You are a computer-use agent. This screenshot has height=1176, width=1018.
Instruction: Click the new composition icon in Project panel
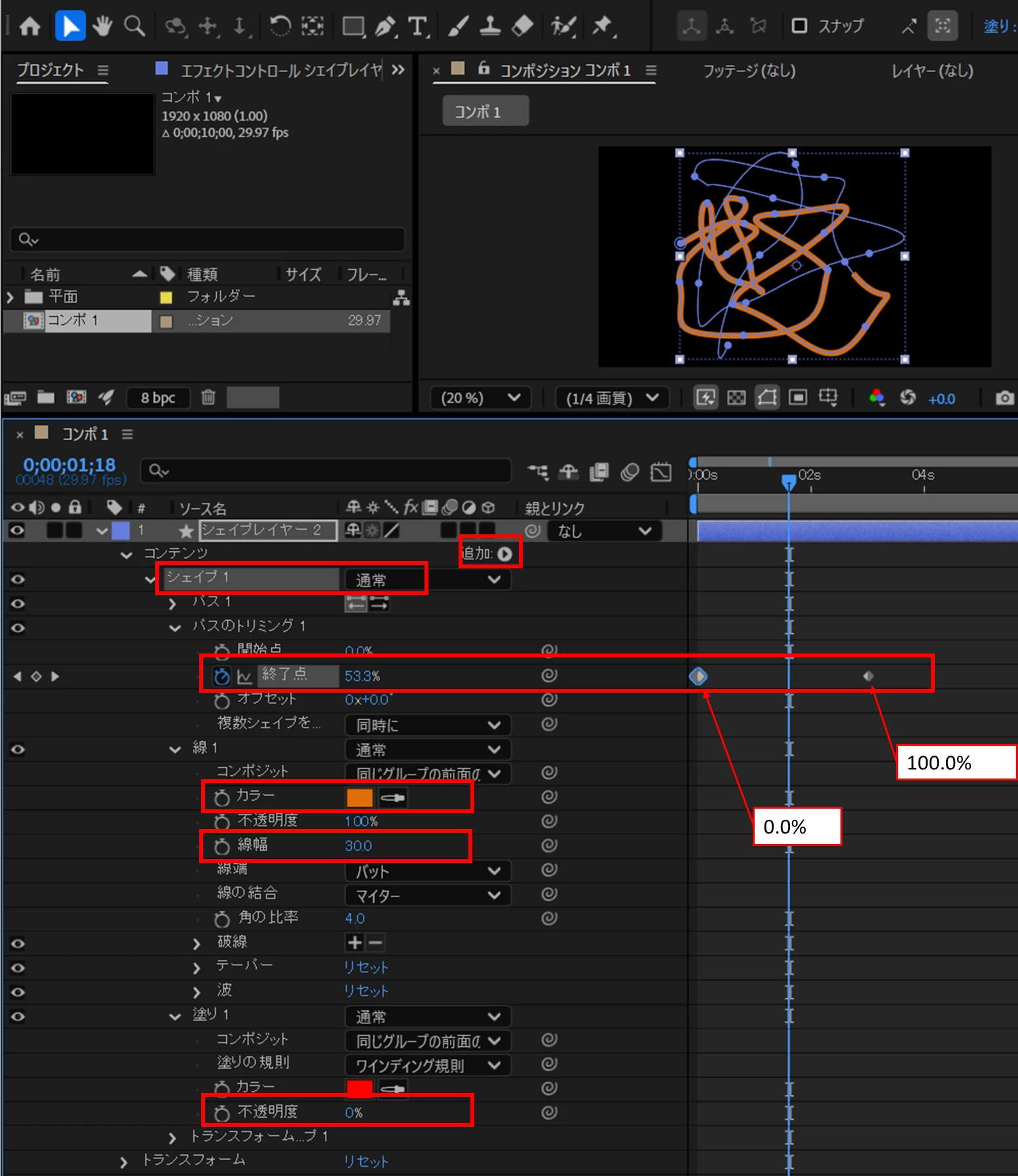[x=76, y=397]
